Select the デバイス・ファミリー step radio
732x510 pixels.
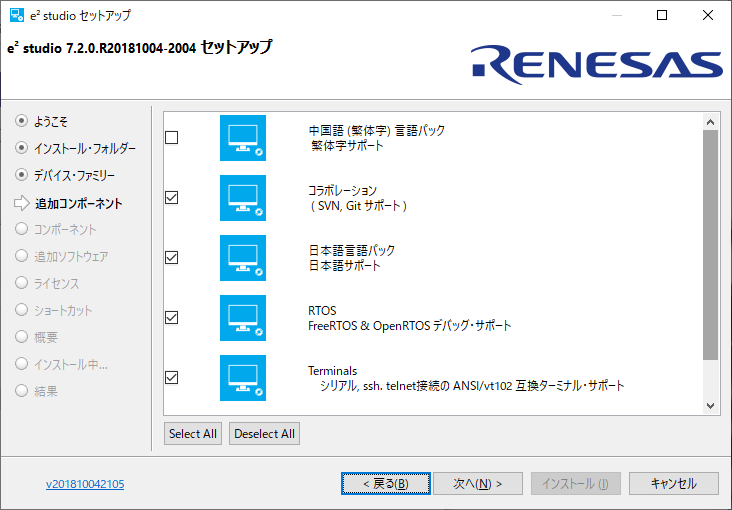(21, 175)
